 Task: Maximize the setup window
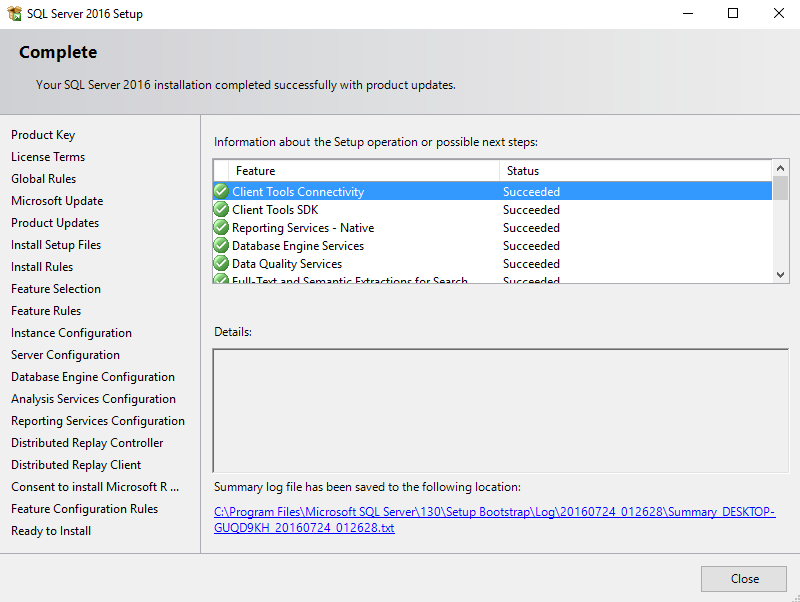pyautogui.click(x=733, y=14)
